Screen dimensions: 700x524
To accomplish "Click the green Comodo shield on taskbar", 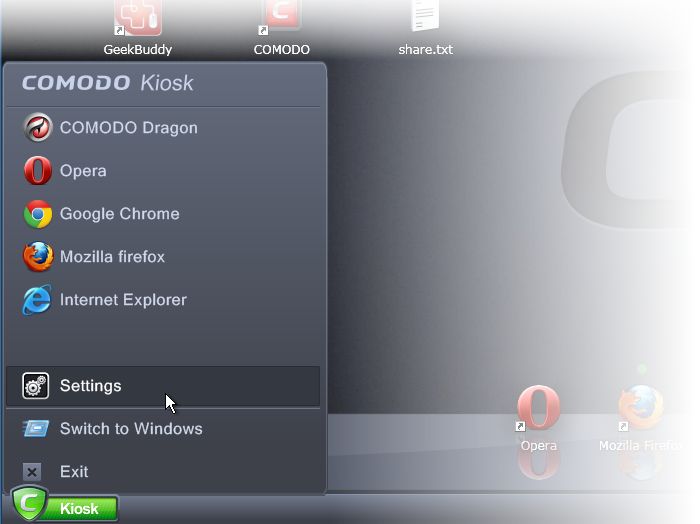I will [x=29, y=503].
